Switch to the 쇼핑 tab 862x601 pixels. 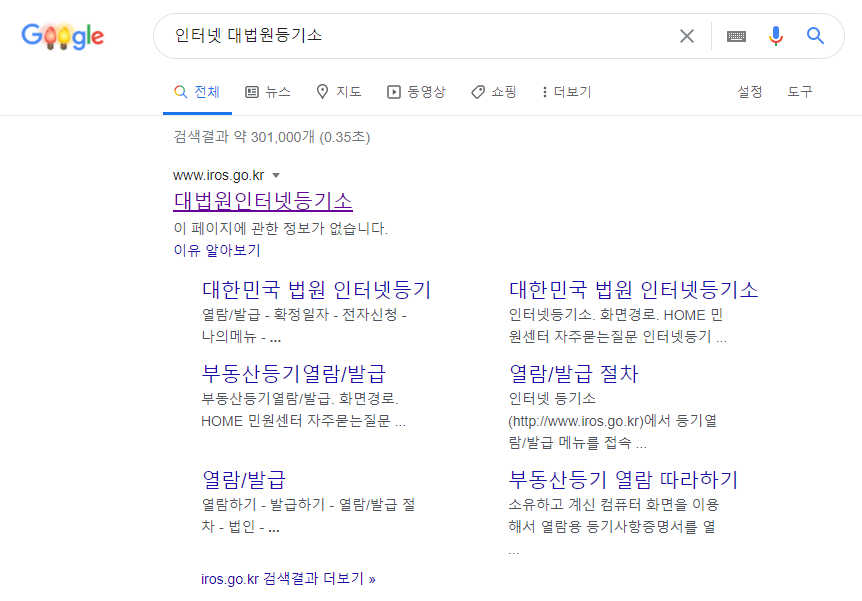click(x=494, y=92)
